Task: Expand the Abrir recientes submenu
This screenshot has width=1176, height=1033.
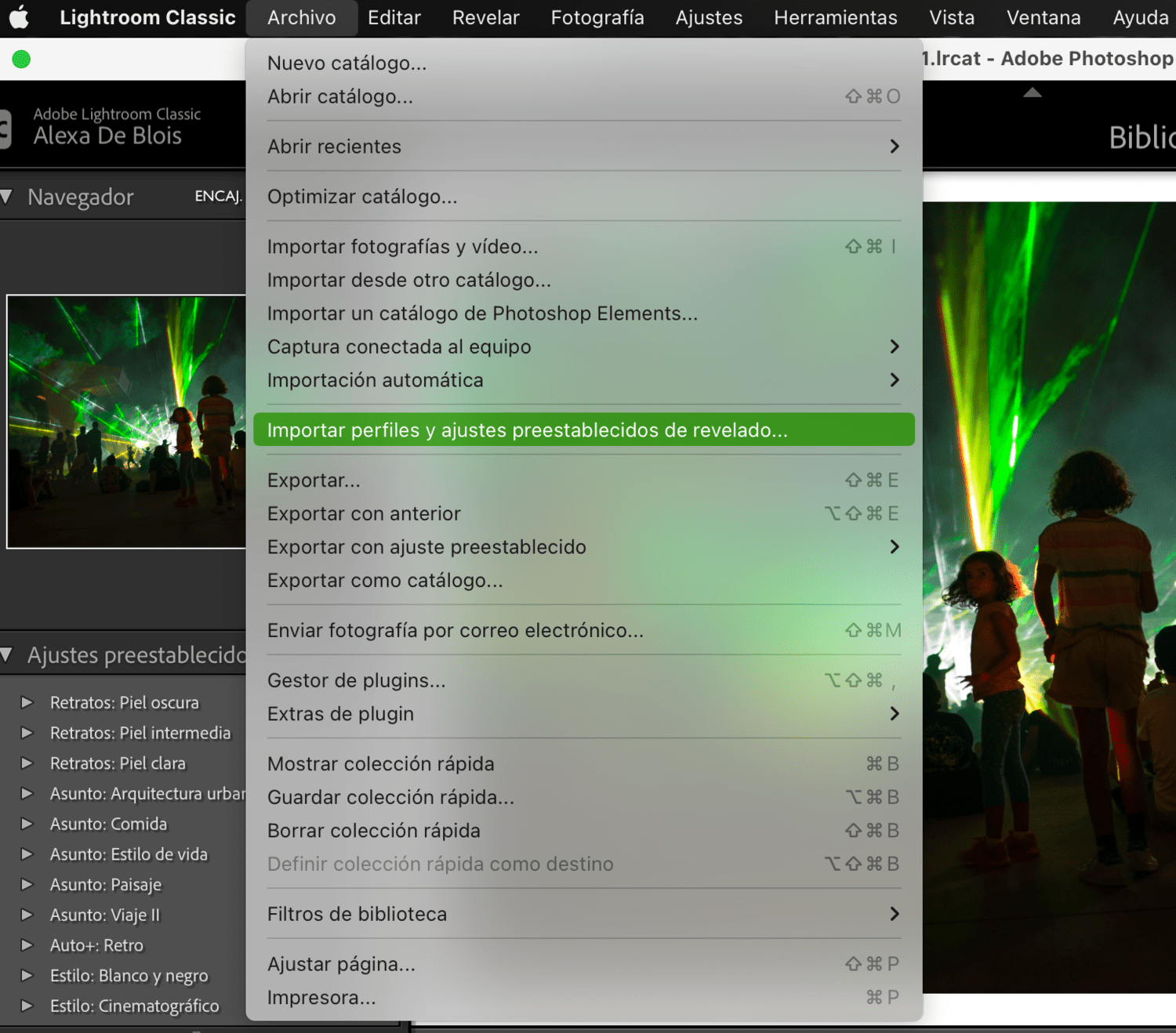Action: click(584, 147)
